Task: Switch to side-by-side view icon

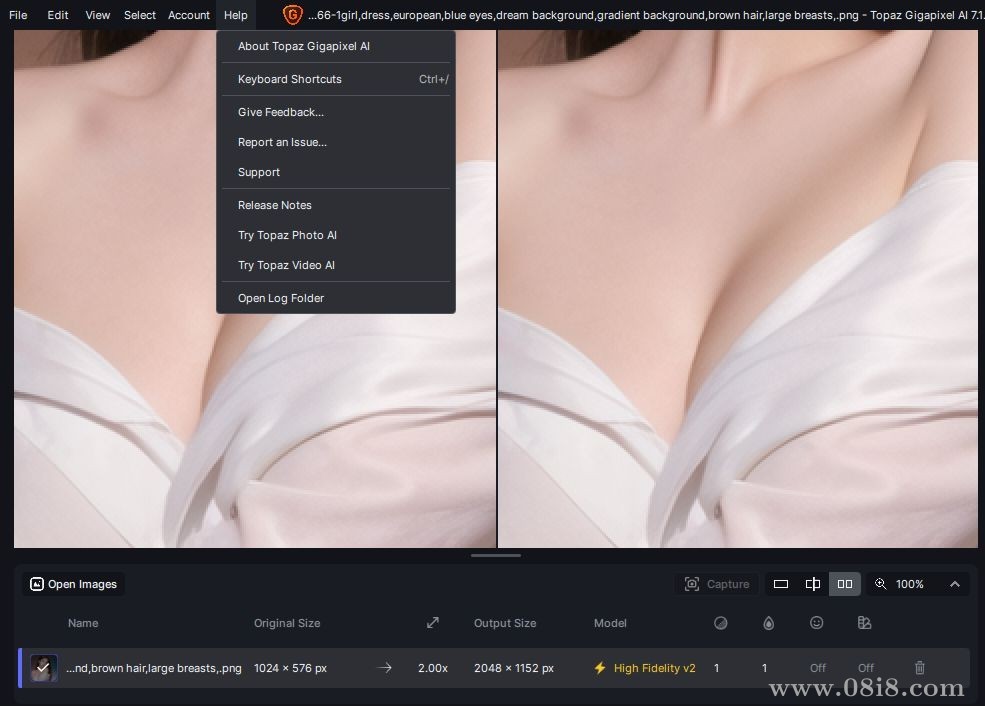Action: coord(845,584)
